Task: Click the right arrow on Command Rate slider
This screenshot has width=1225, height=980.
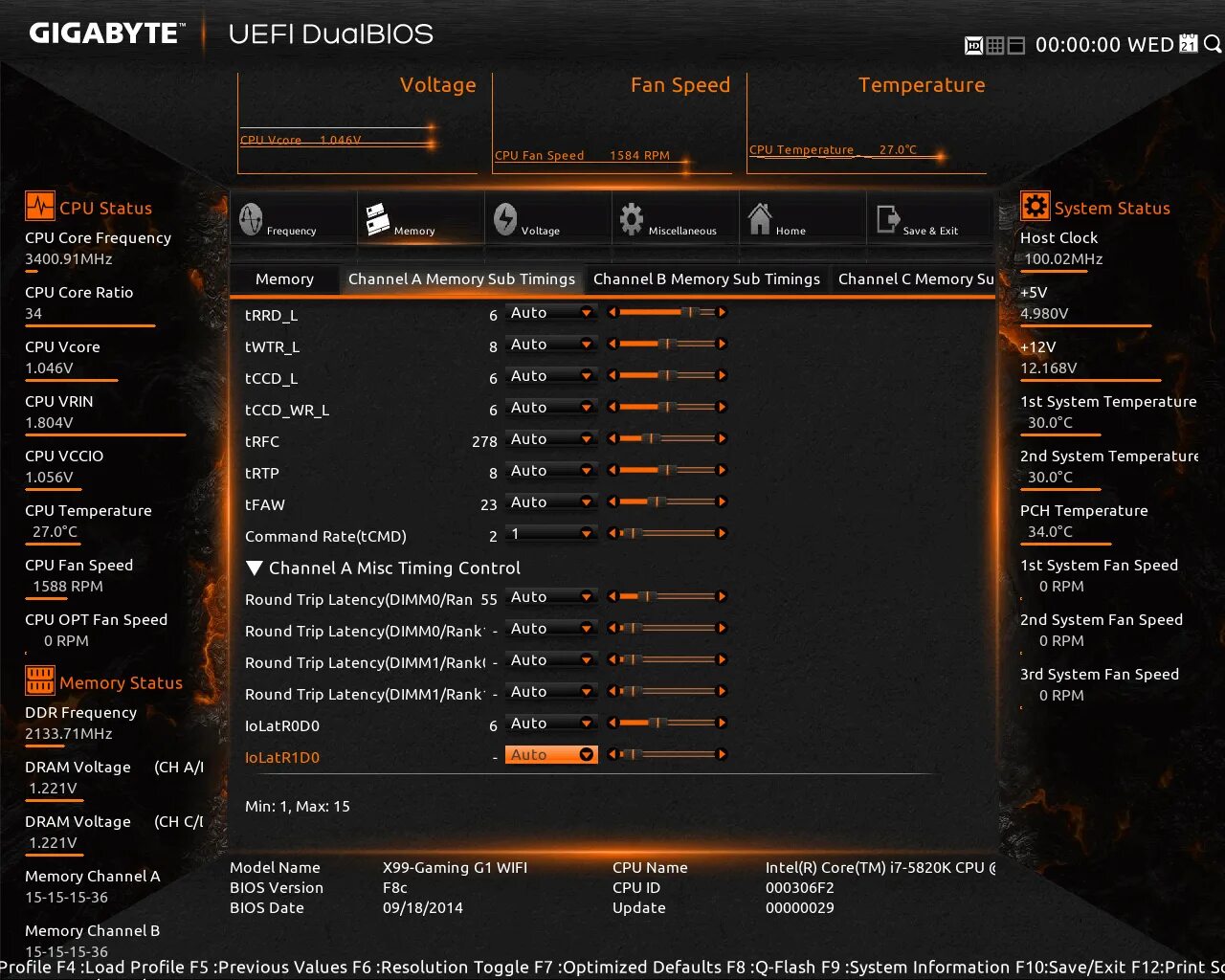Action: point(722,533)
